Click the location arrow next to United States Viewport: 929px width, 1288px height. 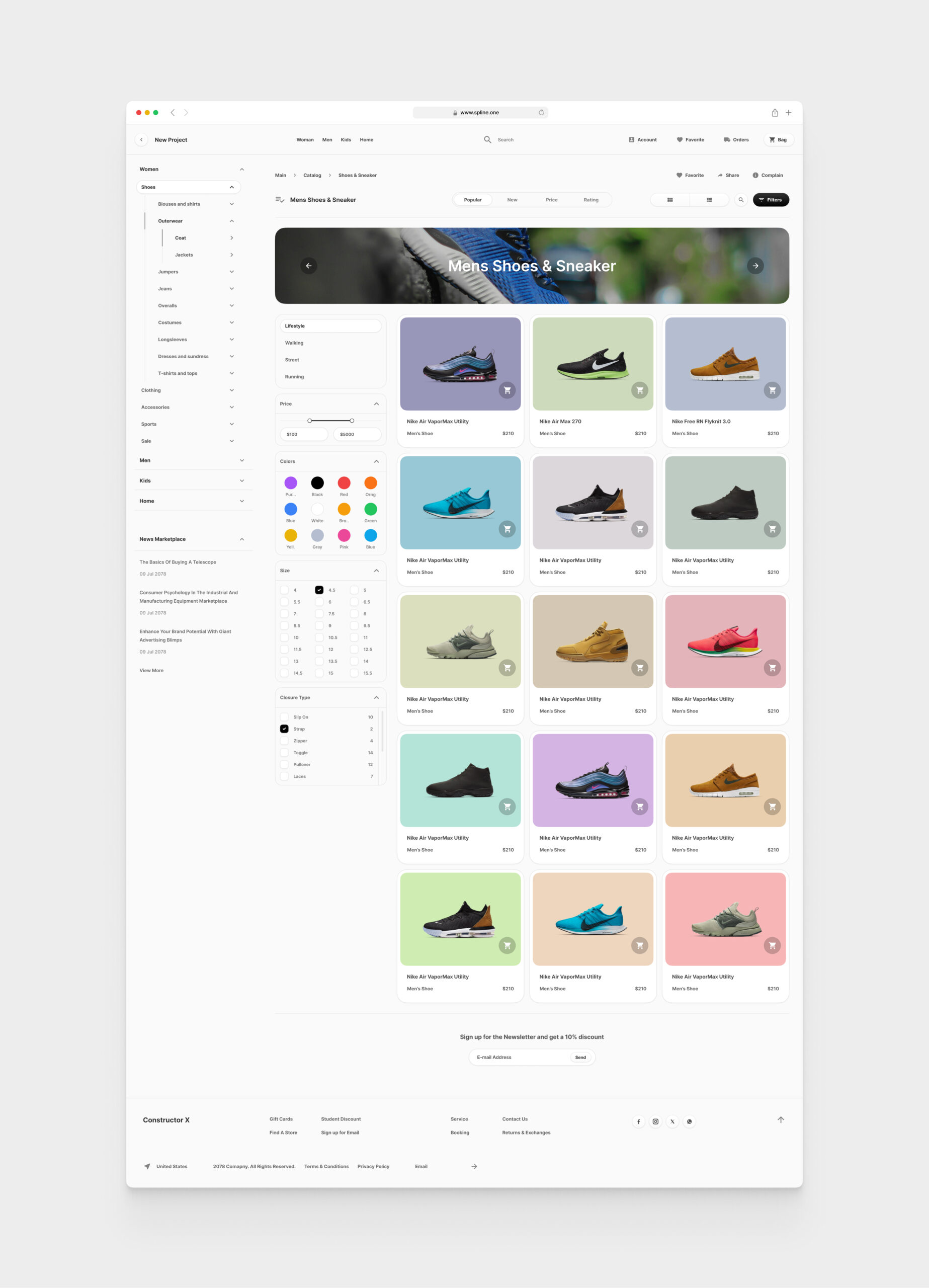coord(147,1166)
